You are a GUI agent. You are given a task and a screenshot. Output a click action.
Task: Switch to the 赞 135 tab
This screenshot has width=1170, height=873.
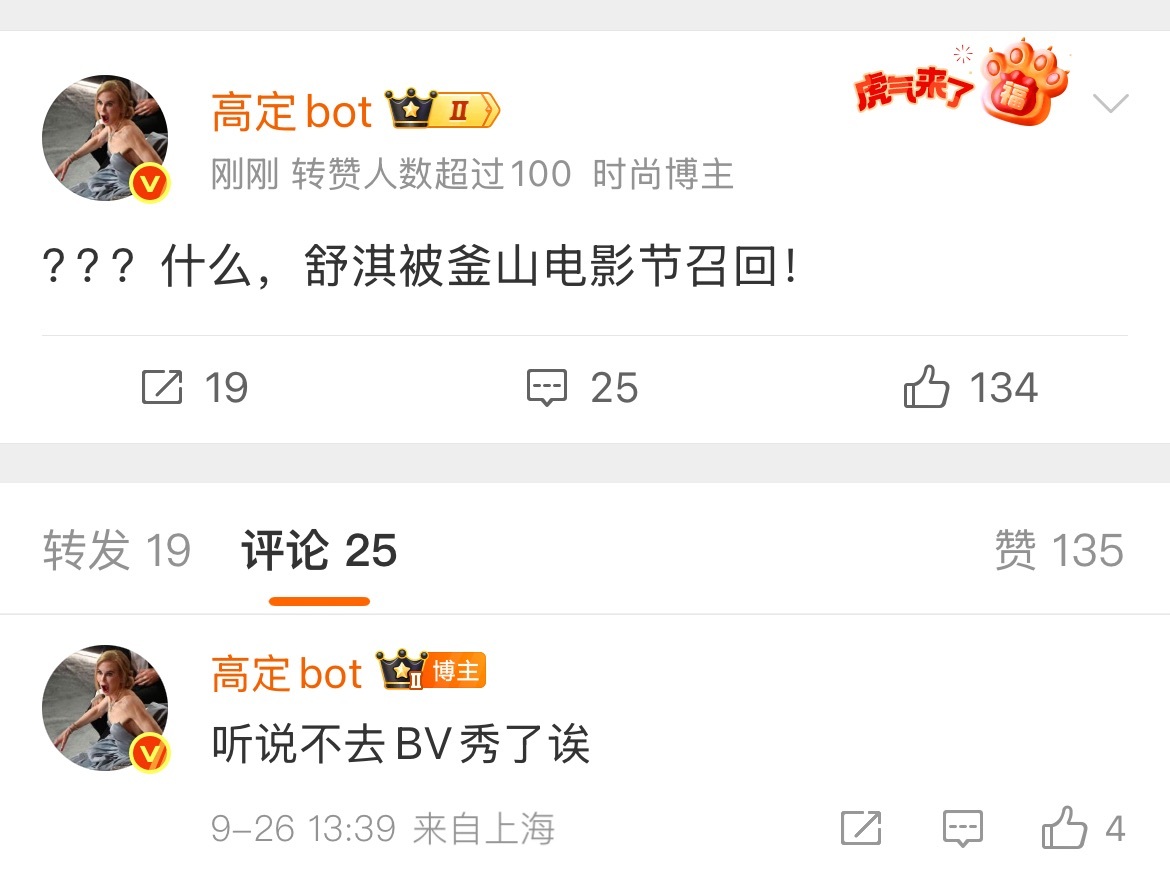[x=1059, y=551]
